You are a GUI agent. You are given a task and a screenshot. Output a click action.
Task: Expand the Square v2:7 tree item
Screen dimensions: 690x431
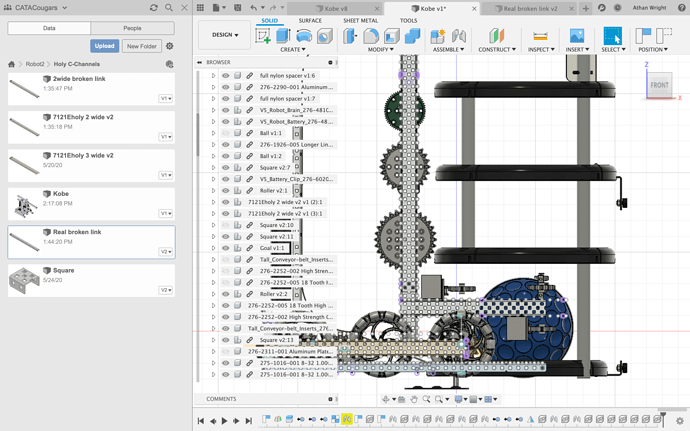point(213,167)
